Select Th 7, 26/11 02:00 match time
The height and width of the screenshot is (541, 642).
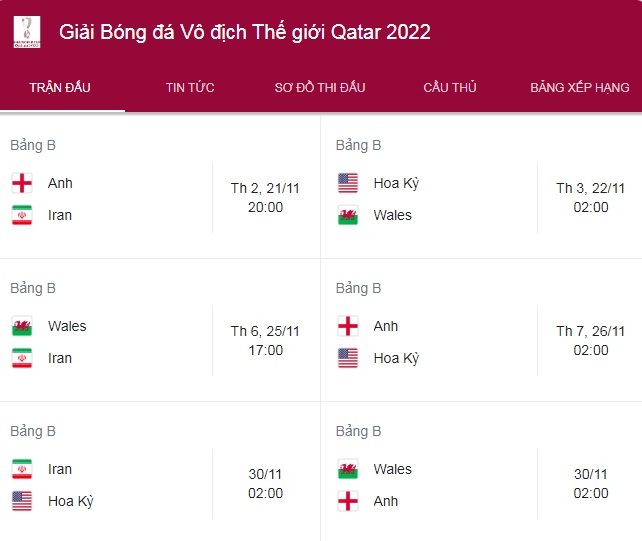(591, 341)
